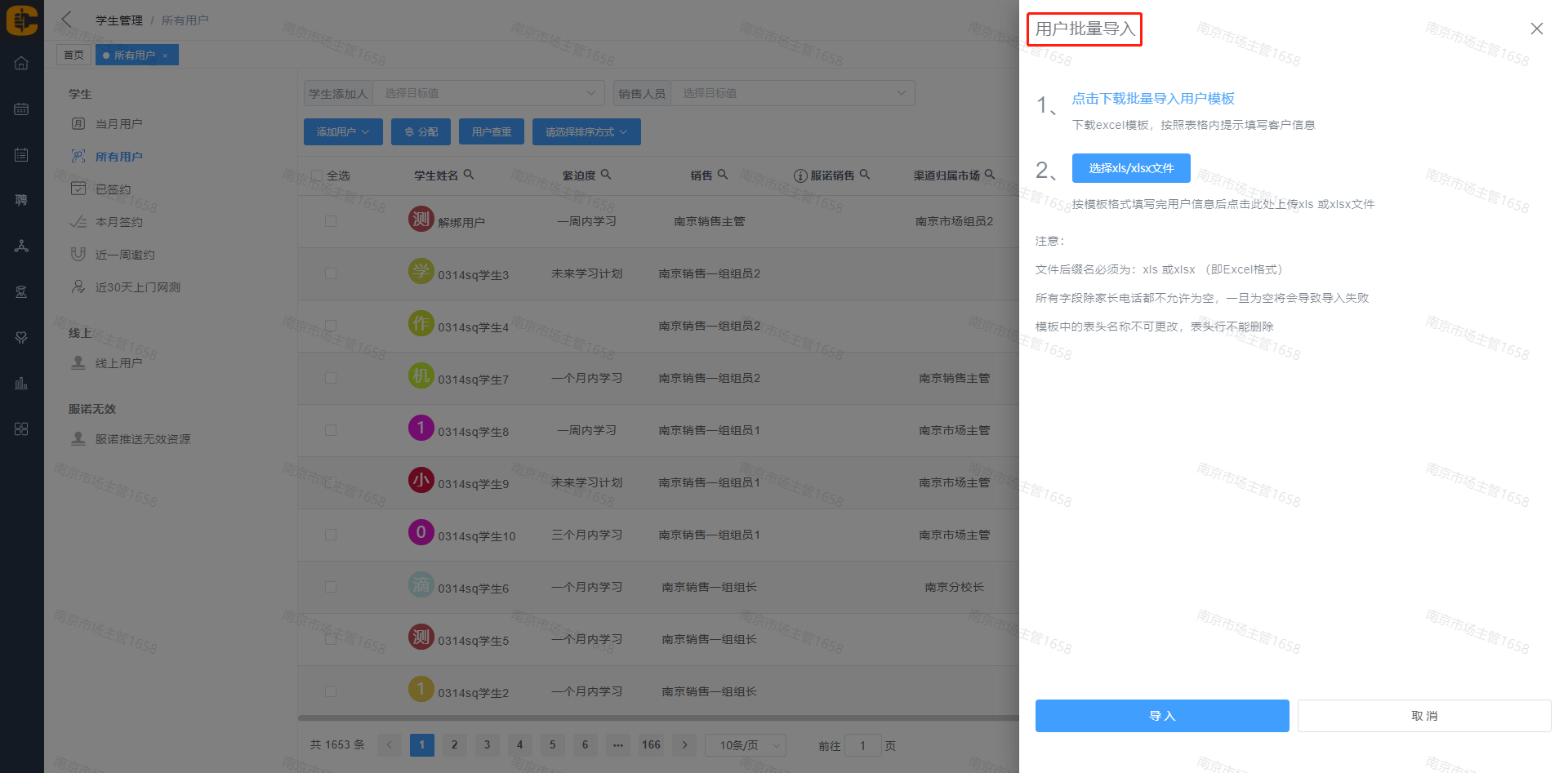1568x773 pixels.
Task: Close the 用户批量导入 panel with the X
Action: [x=1536, y=29]
